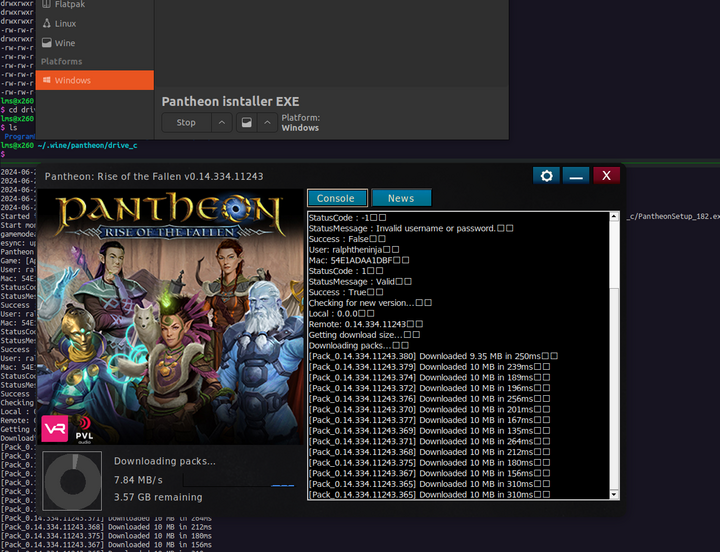Select Wine runner in Lutris sidebar
The image size is (720, 552).
tap(95, 43)
